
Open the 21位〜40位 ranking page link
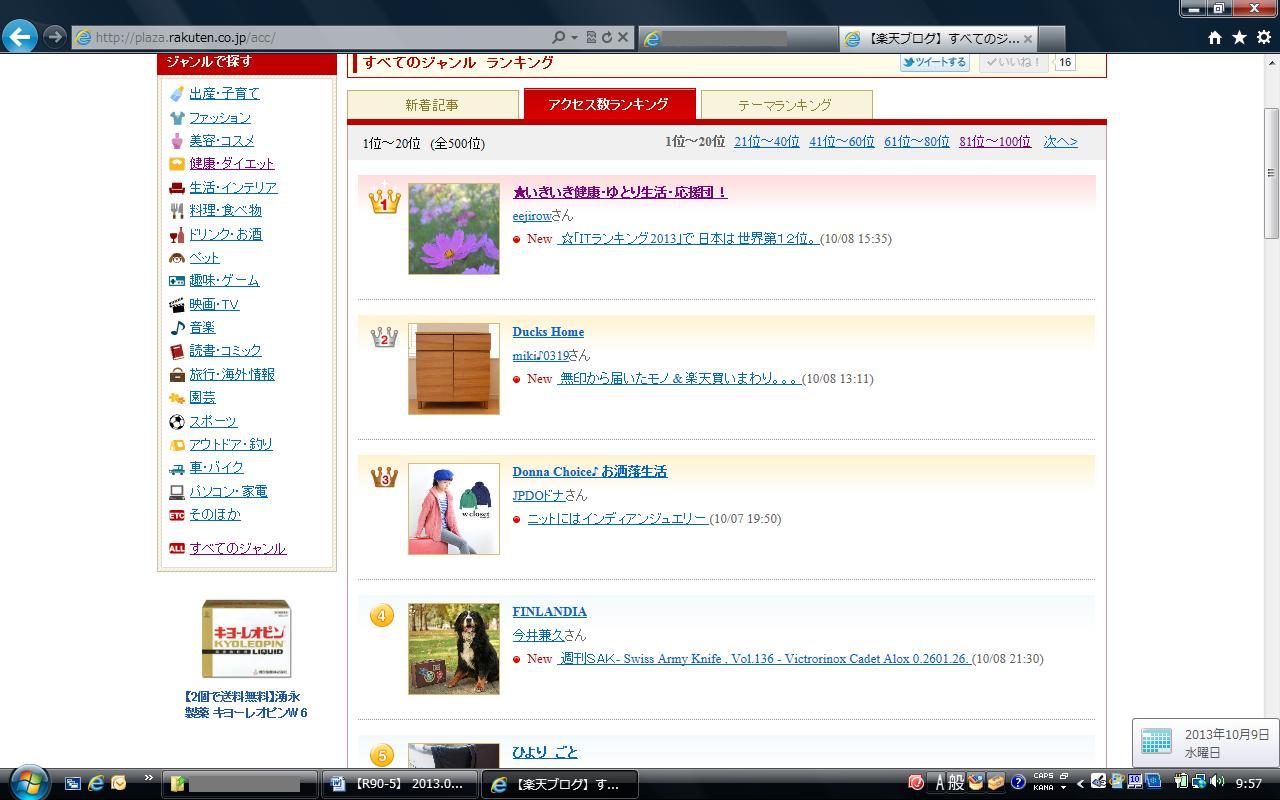click(x=766, y=142)
